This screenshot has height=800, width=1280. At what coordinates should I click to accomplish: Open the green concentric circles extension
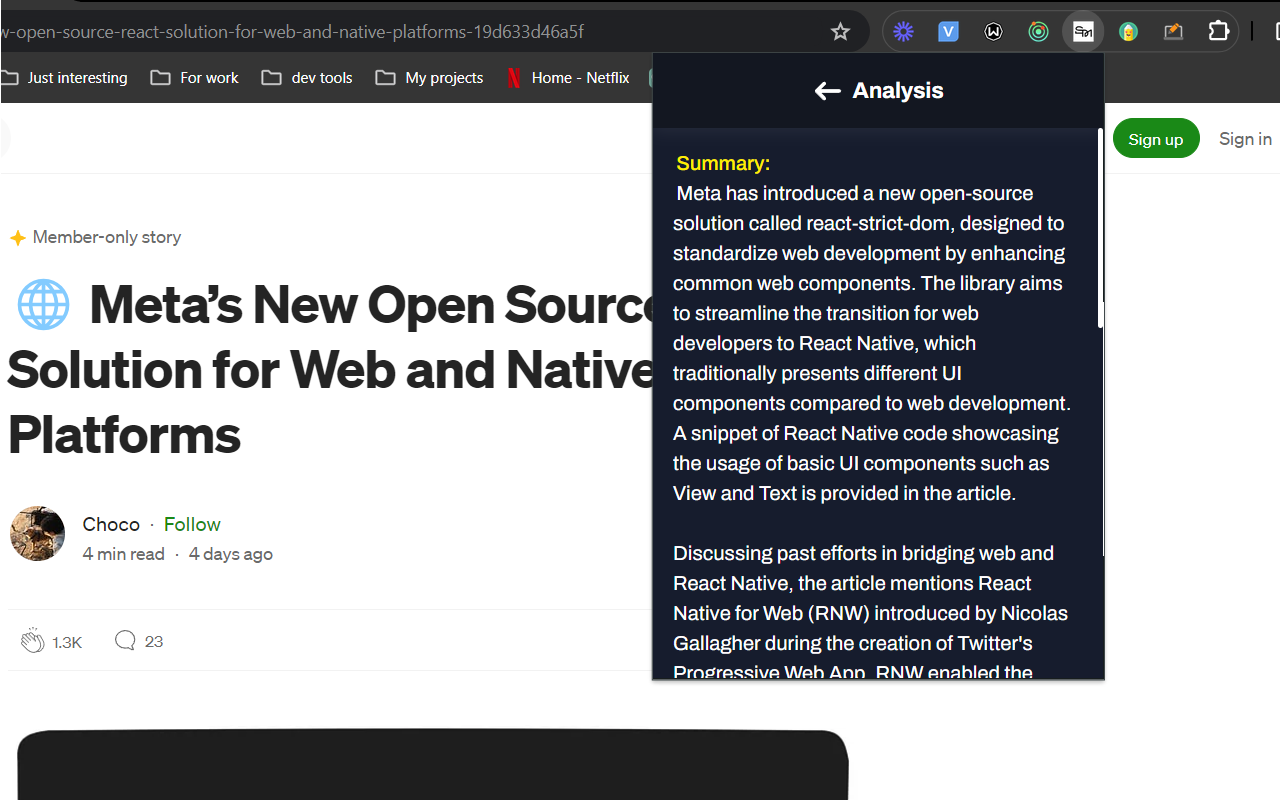point(1038,32)
